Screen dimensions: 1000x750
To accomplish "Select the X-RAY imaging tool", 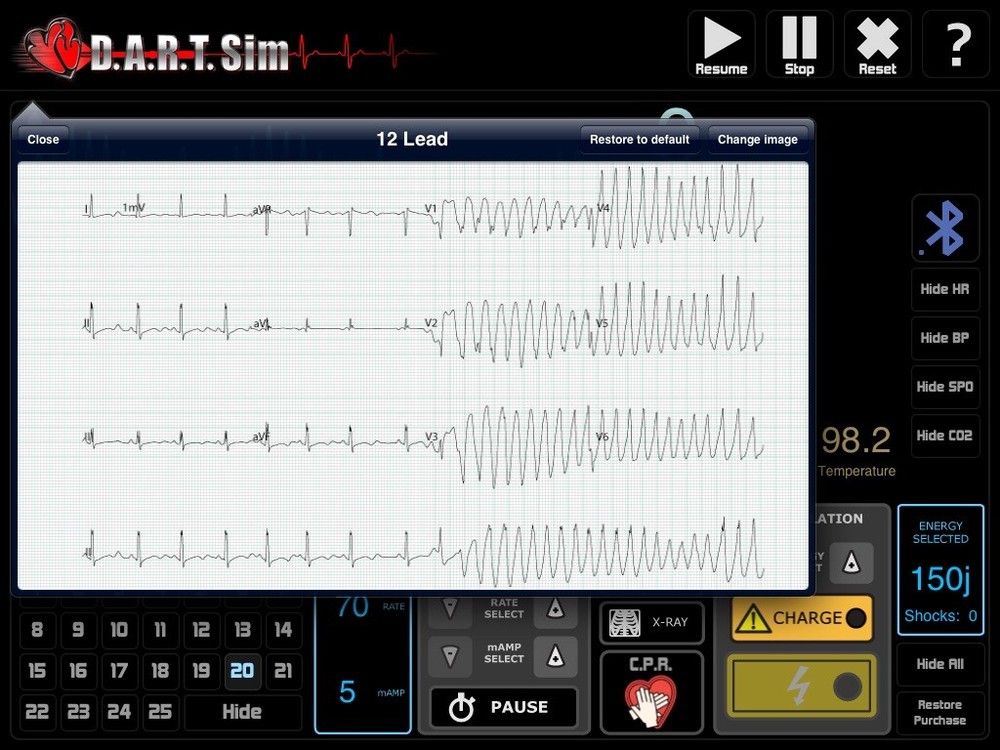I will [x=651, y=621].
